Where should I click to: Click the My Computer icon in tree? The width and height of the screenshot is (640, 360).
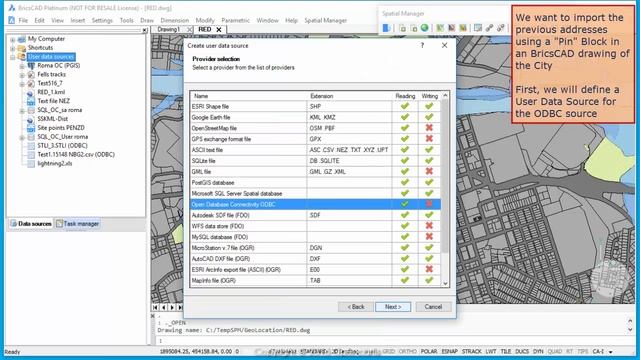pos(22,39)
